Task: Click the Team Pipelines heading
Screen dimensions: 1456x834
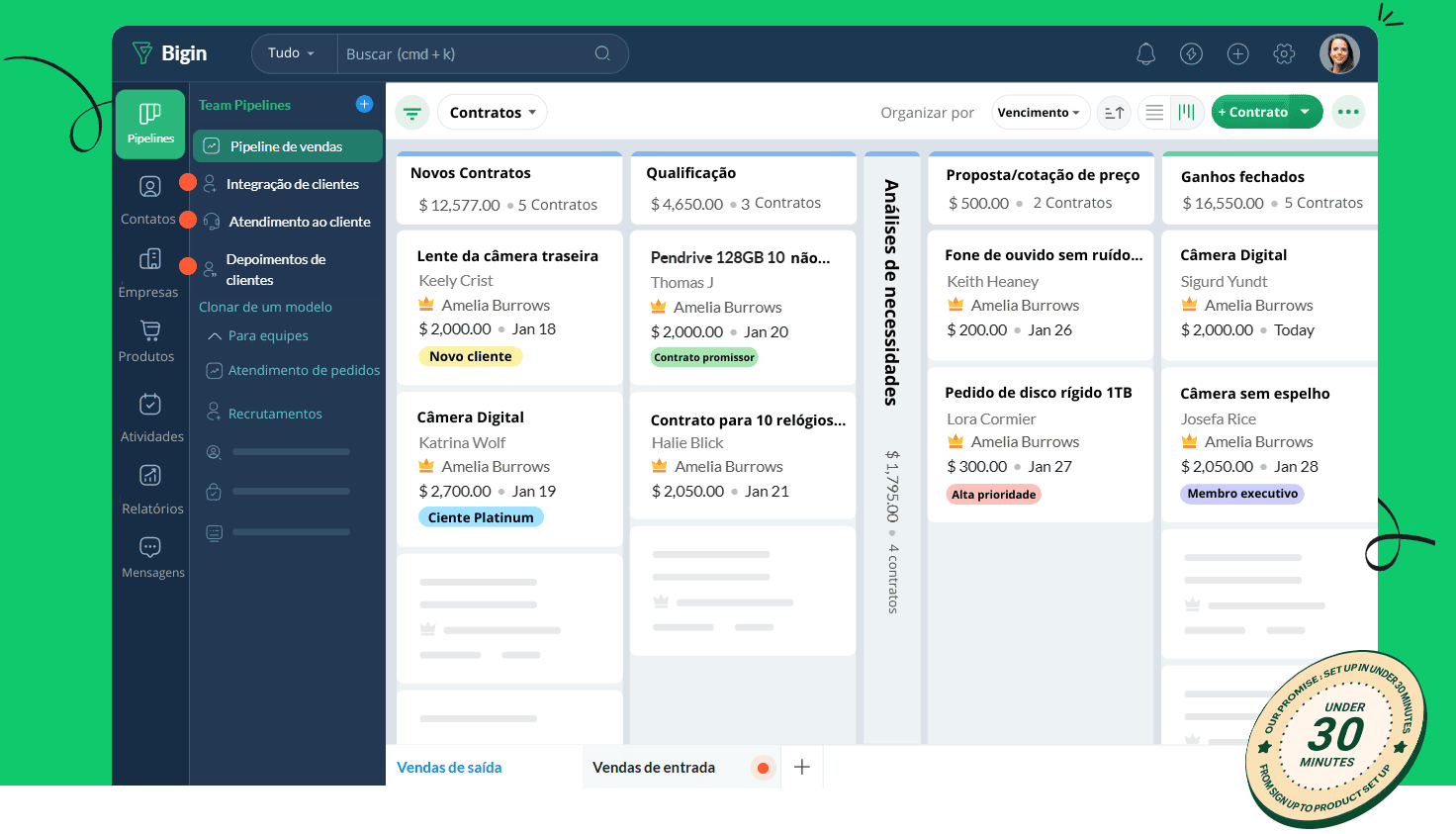Action: tap(244, 105)
